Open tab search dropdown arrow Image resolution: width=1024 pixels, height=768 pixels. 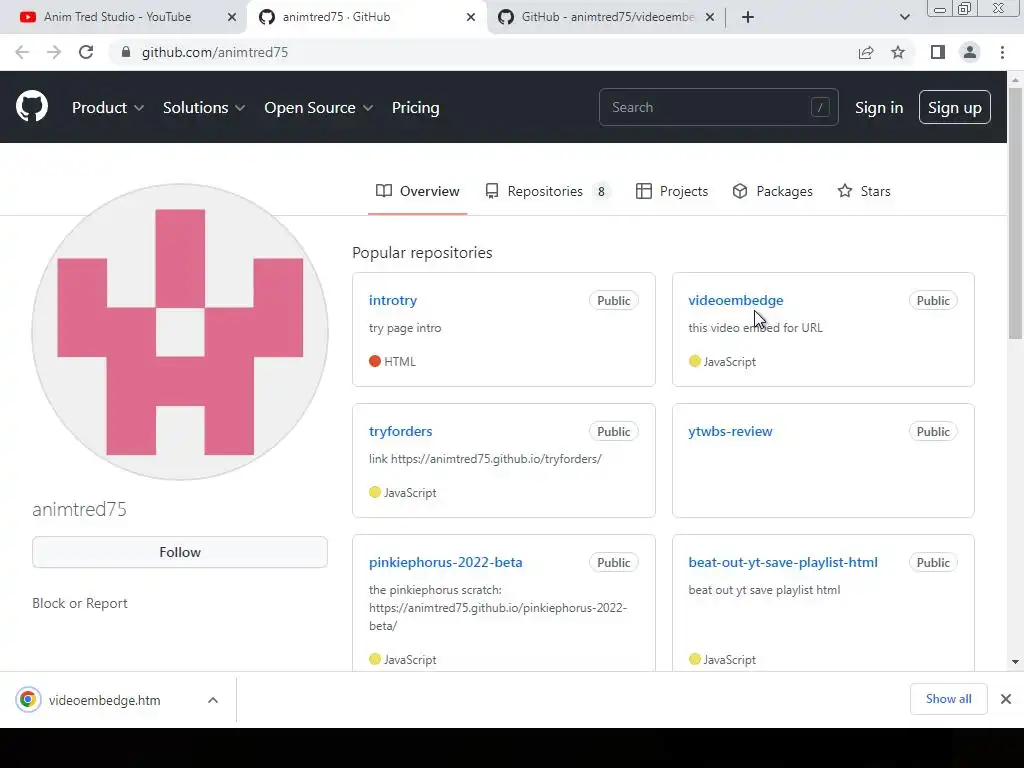coord(904,17)
